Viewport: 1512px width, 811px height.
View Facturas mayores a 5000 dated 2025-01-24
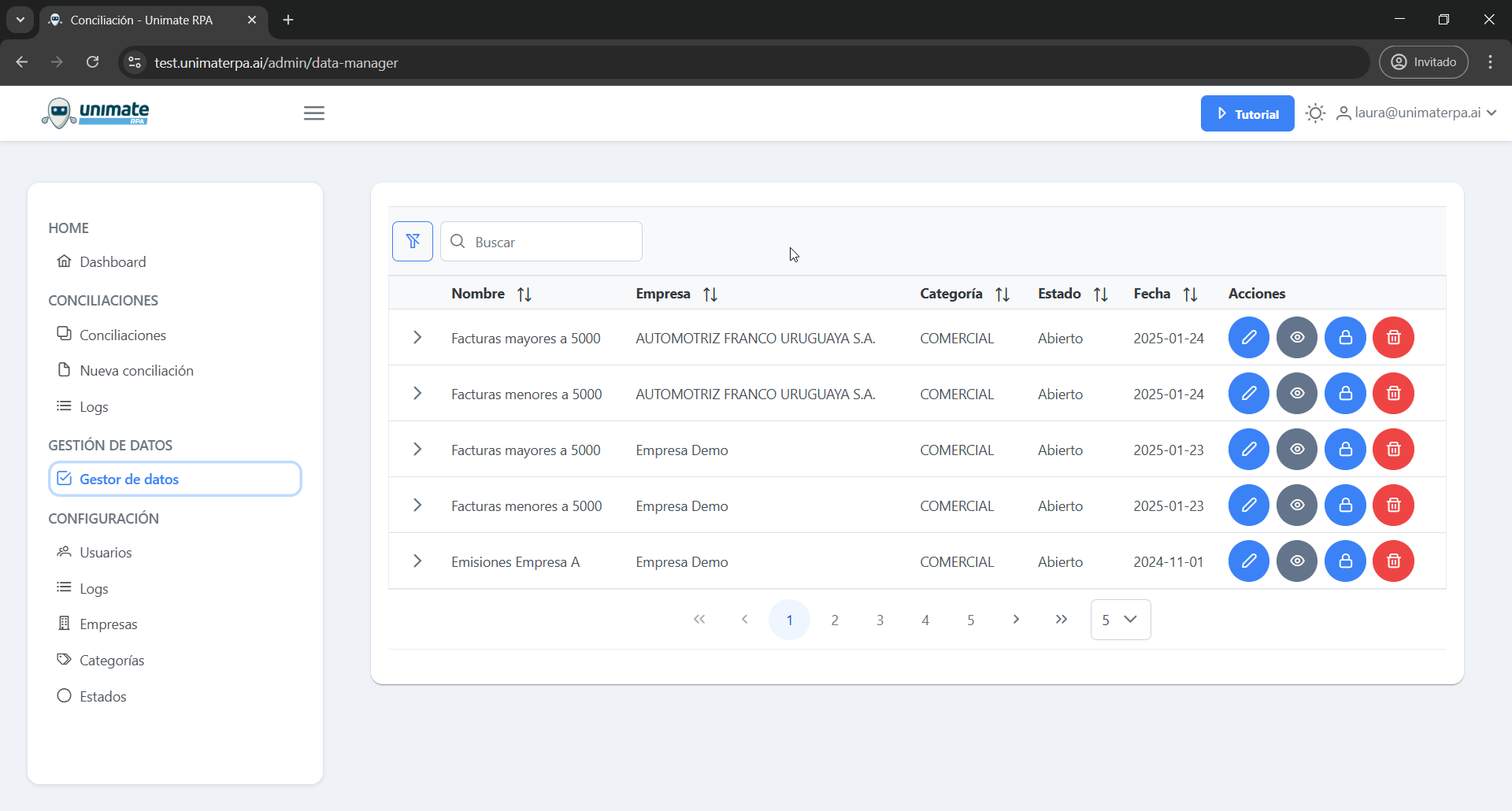click(1297, 338)
